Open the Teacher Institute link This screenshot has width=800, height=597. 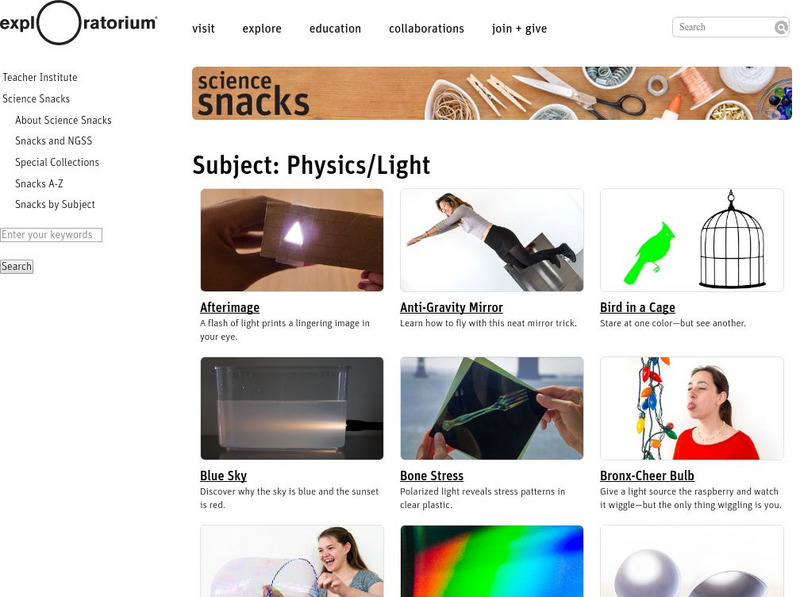[40, 78]
